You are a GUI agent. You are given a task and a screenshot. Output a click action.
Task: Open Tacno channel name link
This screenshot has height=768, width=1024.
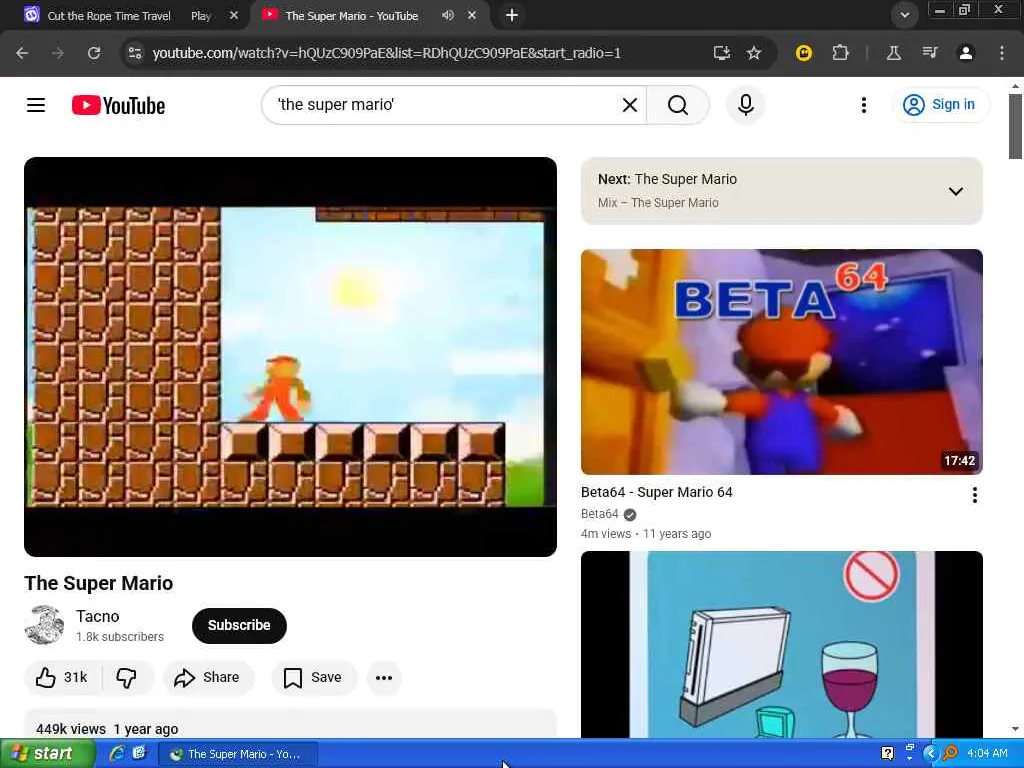[97, 616]
